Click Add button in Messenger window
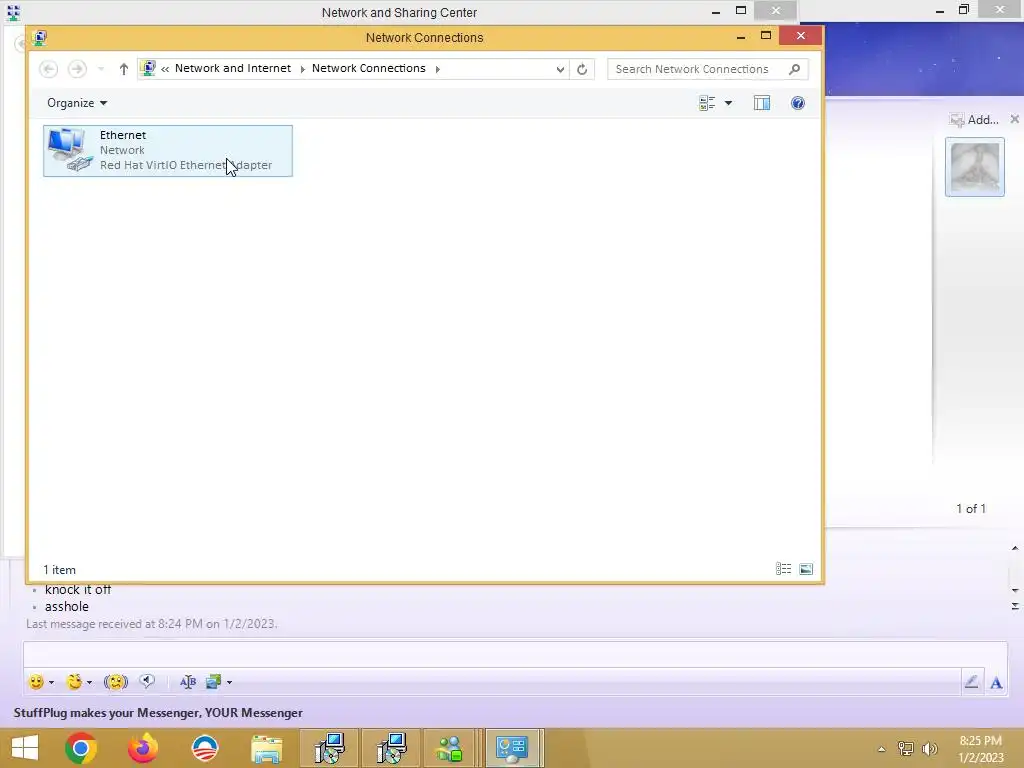1024x768 pixels. 974,120
